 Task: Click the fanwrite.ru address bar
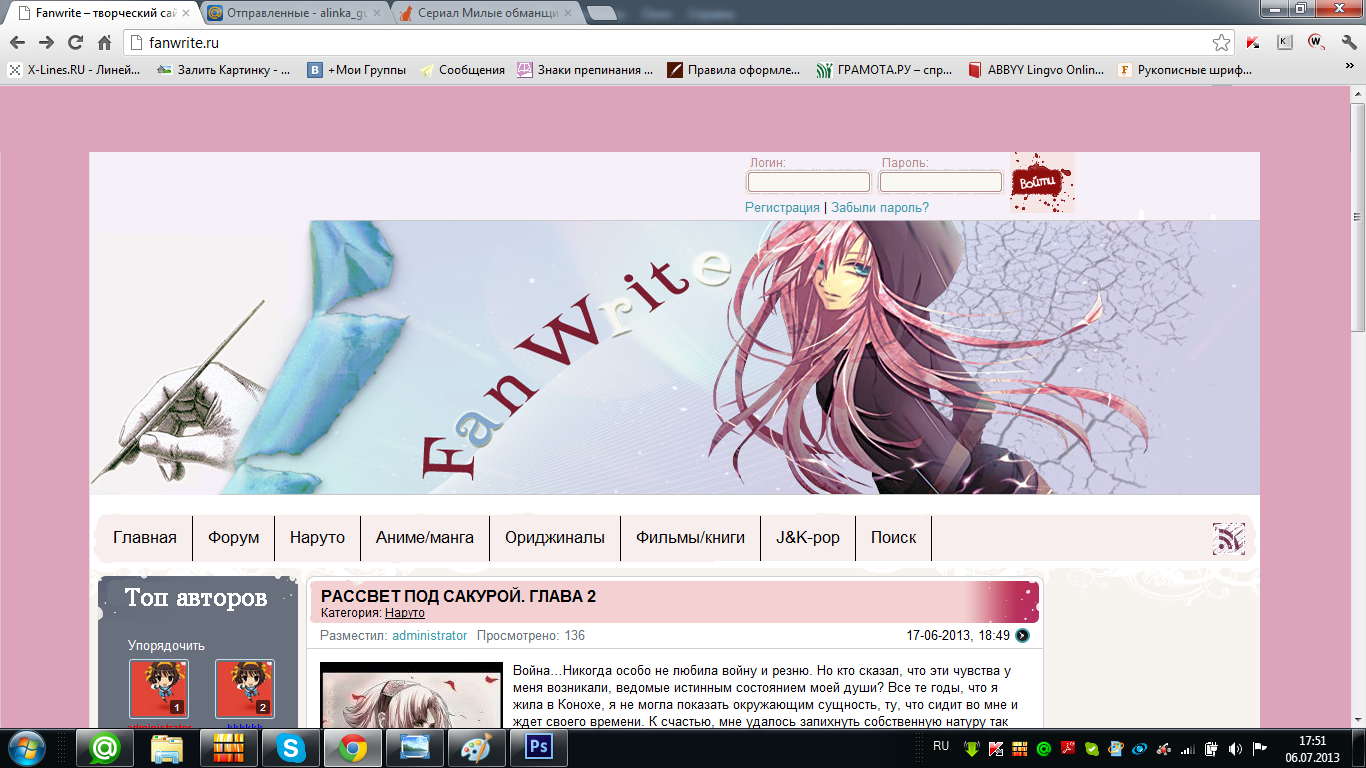667,42
